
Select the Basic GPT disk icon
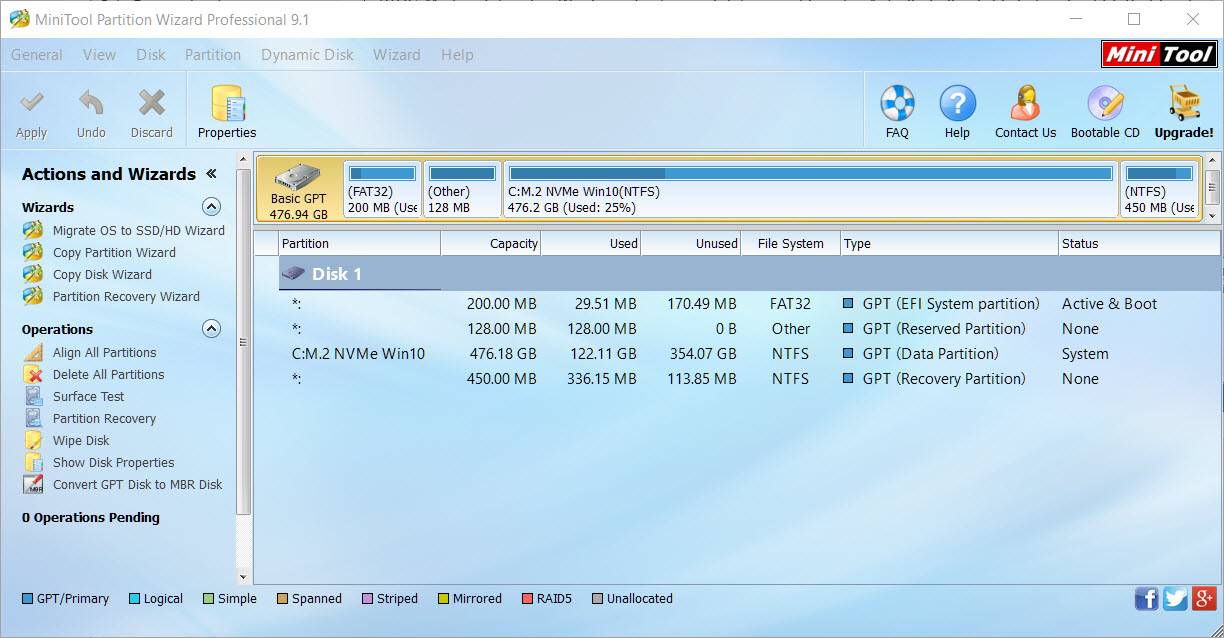(x=298, y=176)
